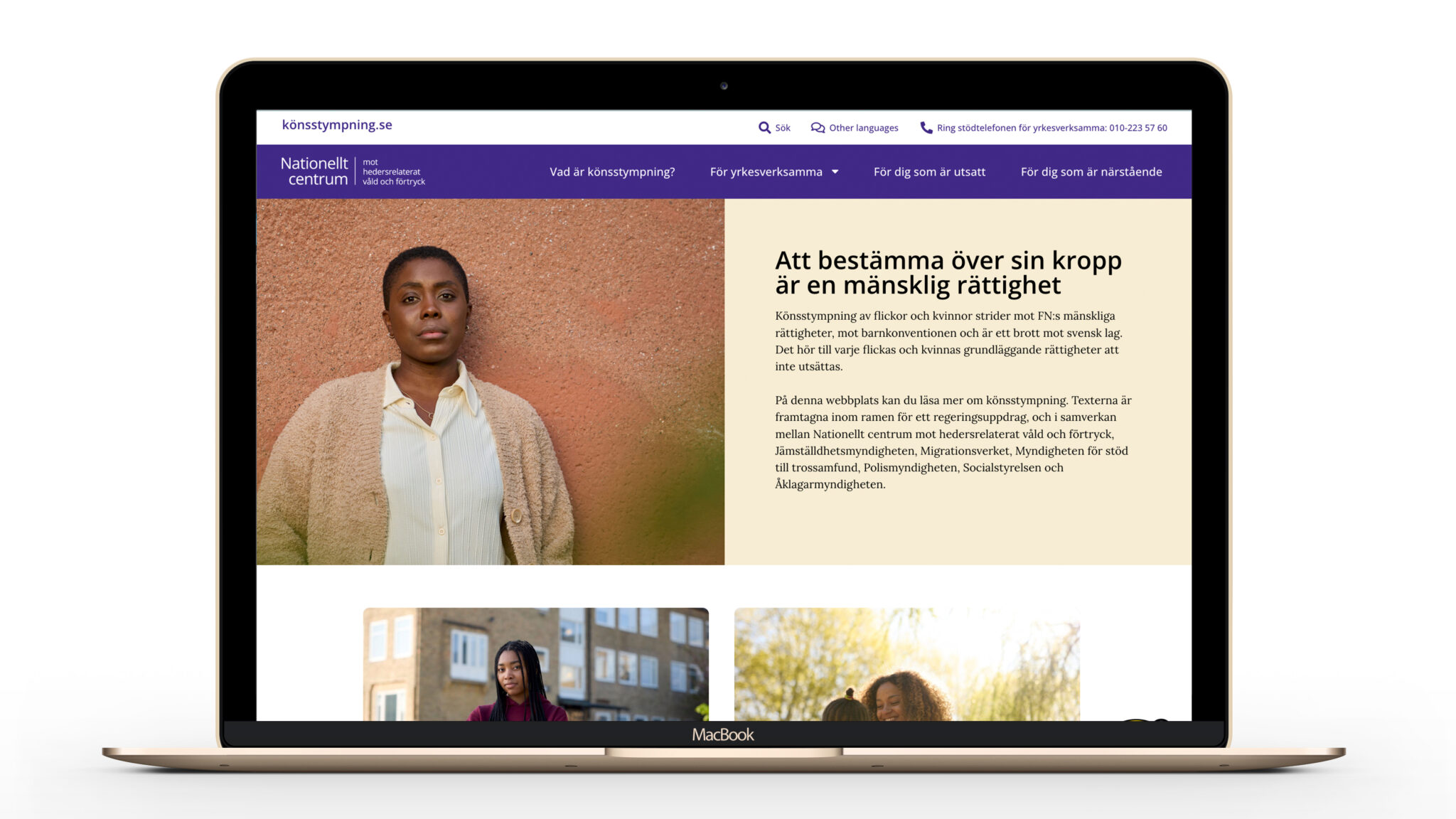Open För dig som är utsatt

click(x=929, y=172)
